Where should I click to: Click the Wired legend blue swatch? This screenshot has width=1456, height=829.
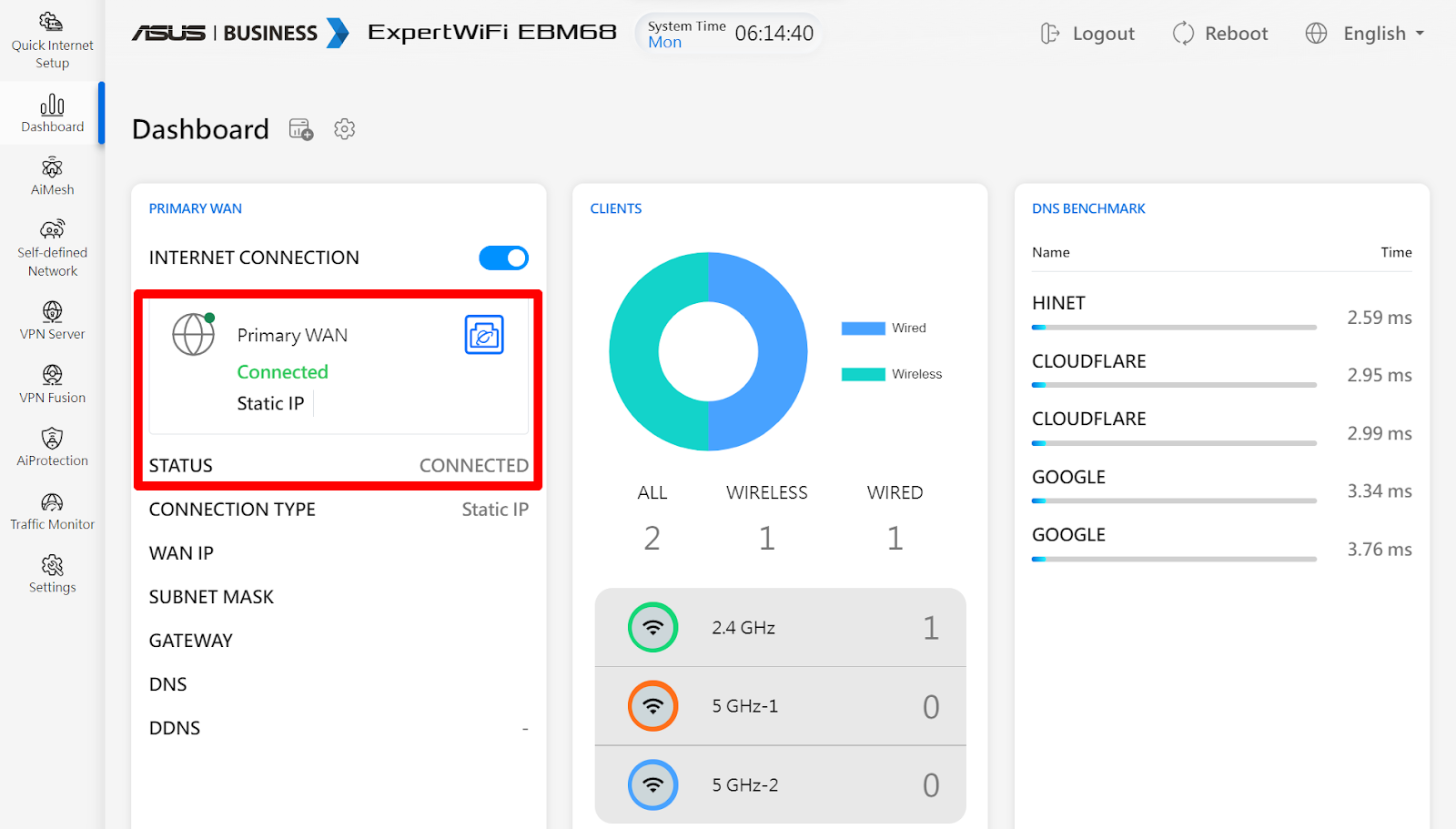coord(863,329)
